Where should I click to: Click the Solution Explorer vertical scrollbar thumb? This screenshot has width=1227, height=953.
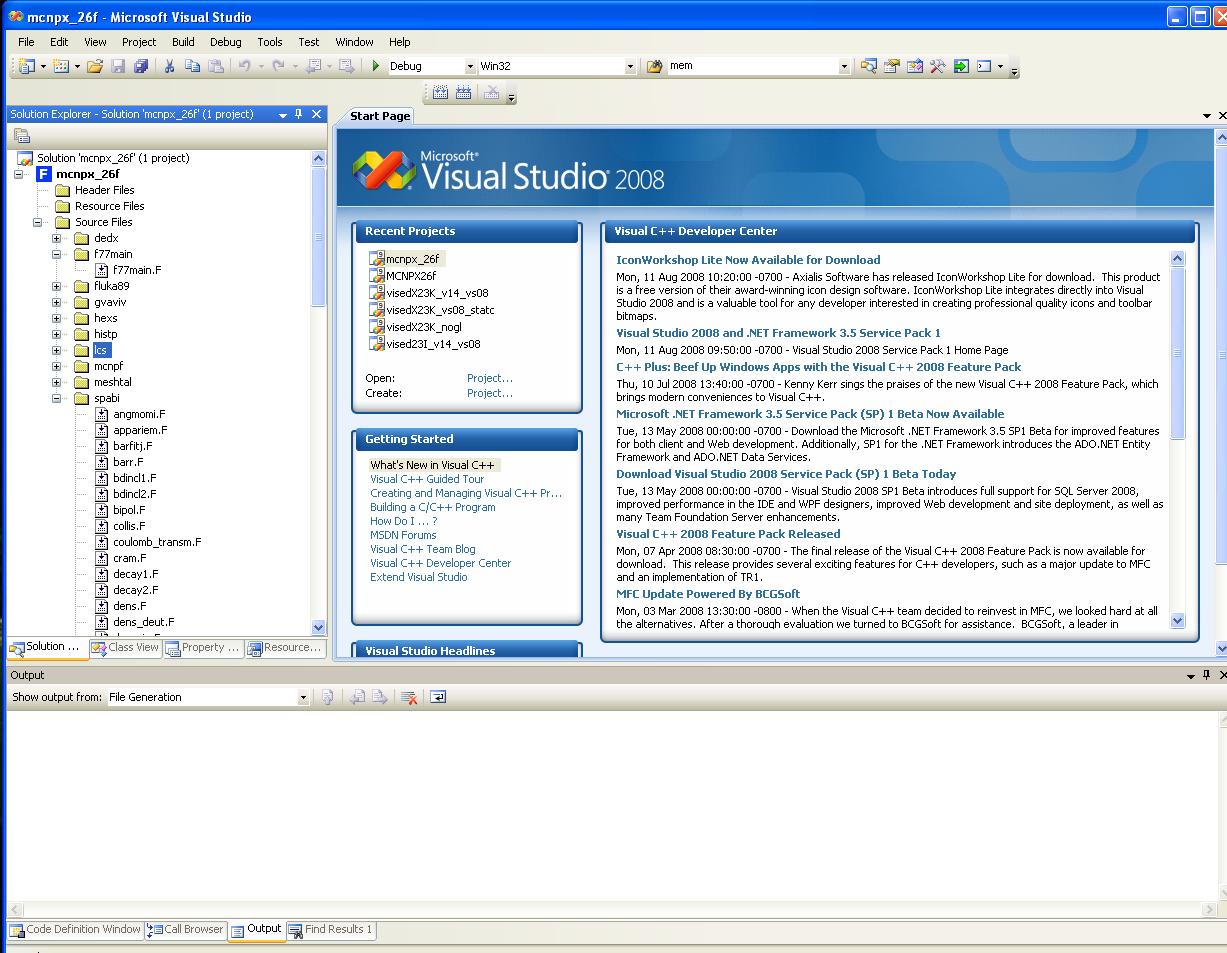click(319, 235)
